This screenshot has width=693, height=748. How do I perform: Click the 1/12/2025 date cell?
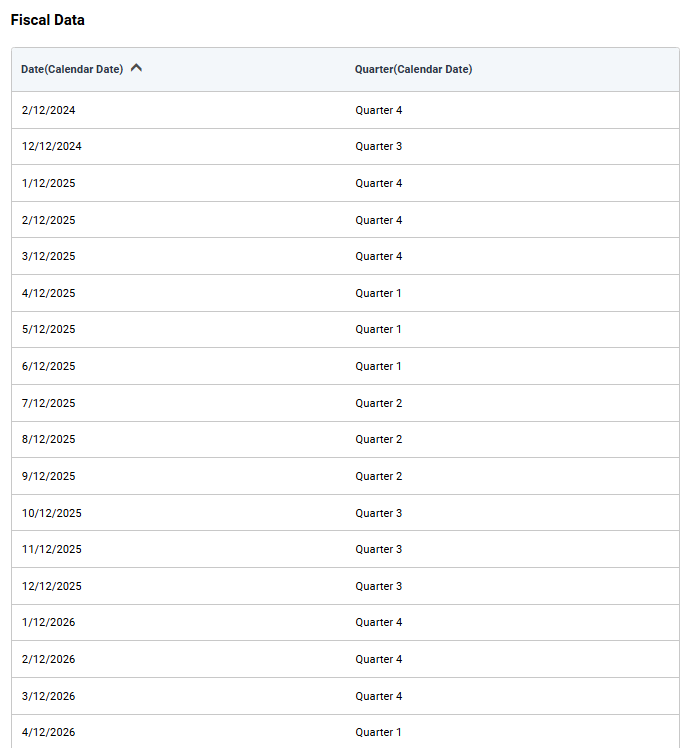(48, 184)
